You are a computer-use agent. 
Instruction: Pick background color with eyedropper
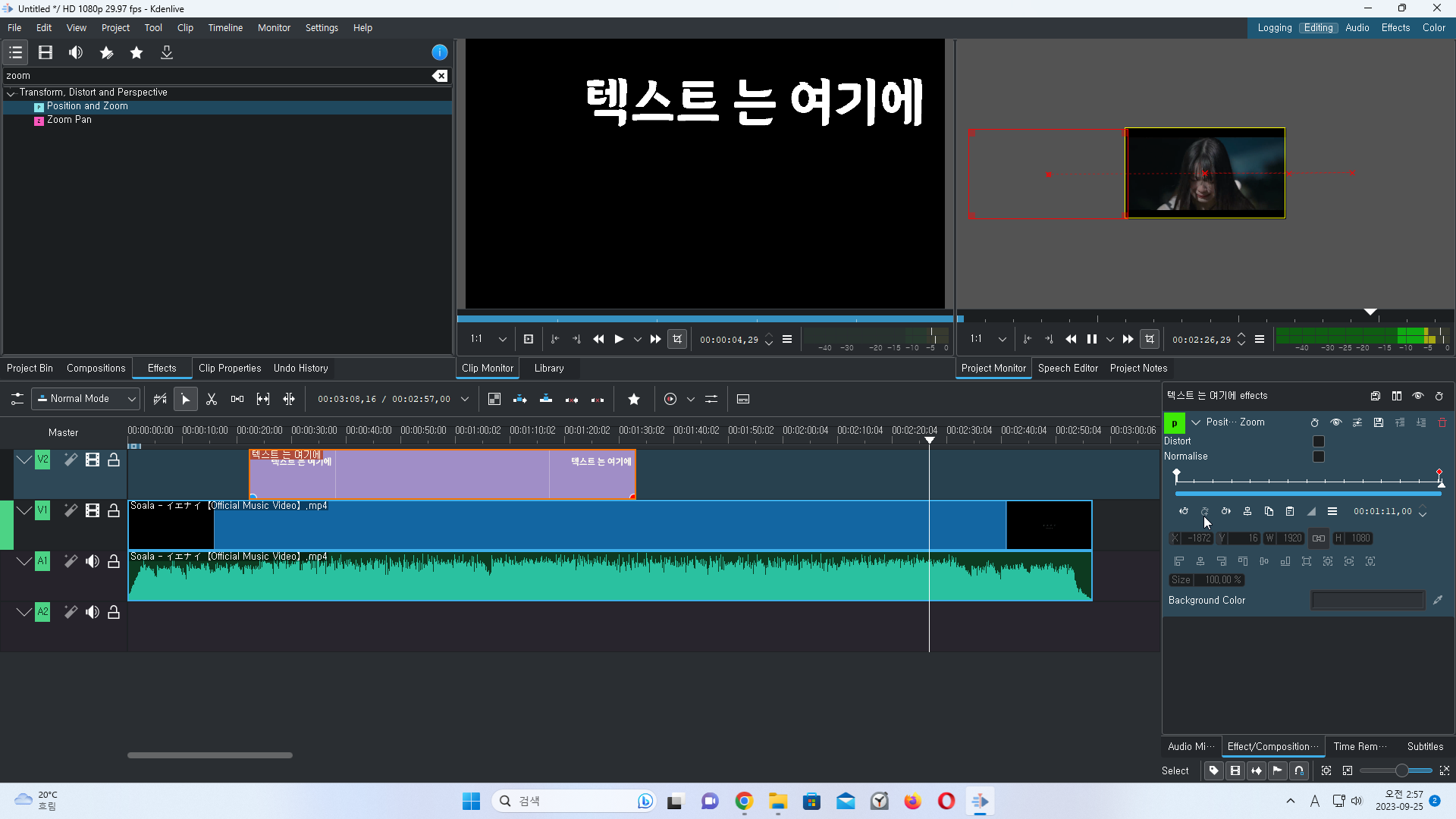(x=1438, y=600)
